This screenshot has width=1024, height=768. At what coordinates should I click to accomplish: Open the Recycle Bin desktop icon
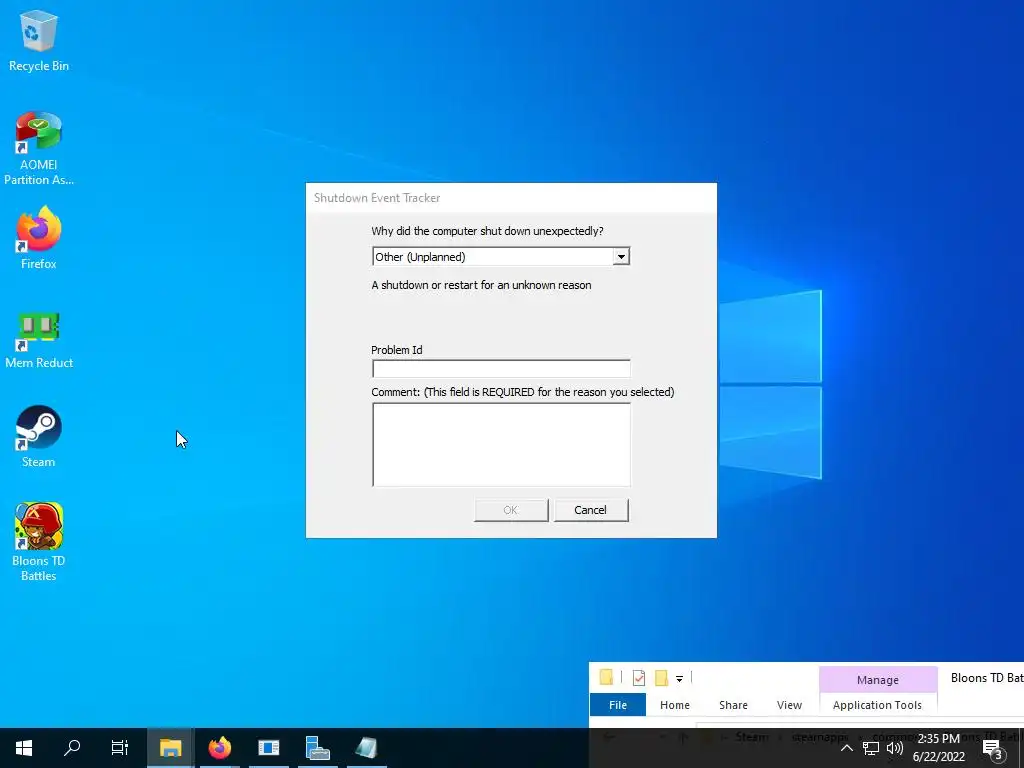coord(39,40)
